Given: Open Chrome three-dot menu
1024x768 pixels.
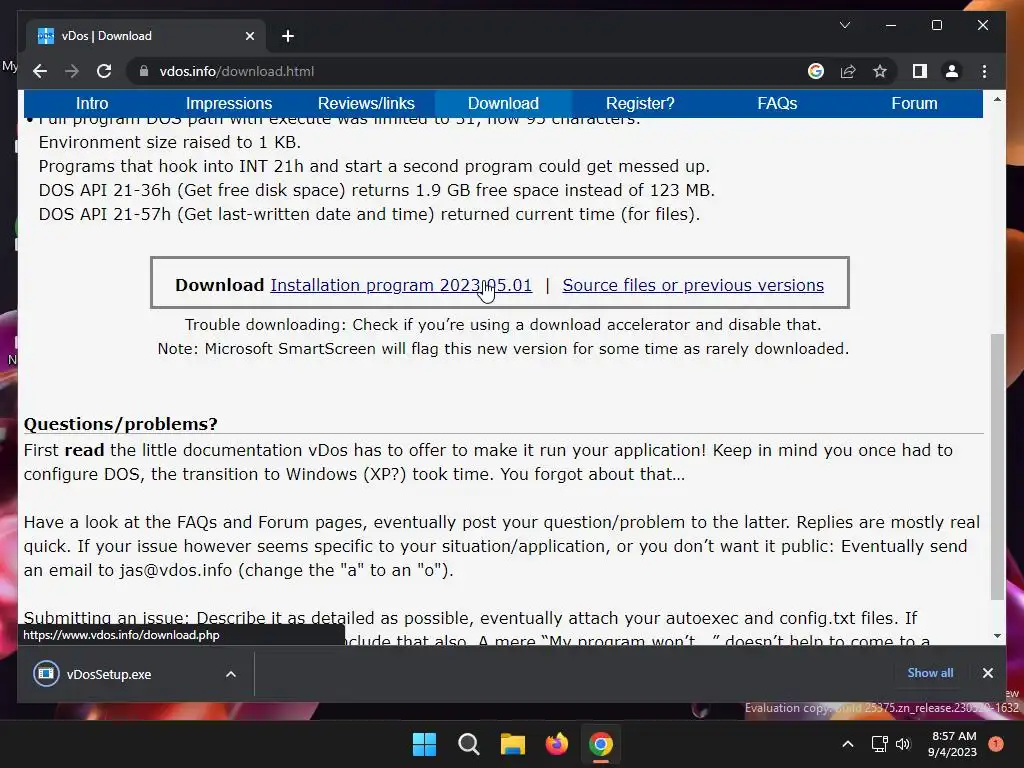Looking at the screenshot, I should coord(984,71).
